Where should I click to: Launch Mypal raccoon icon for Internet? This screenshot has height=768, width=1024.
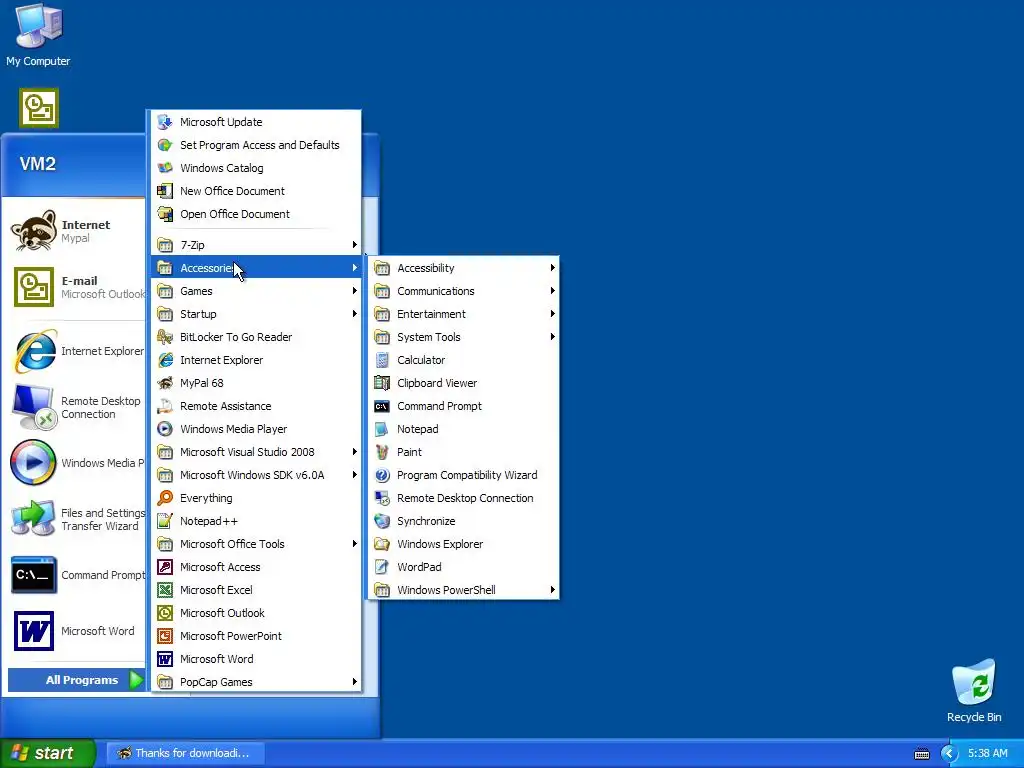tap(33, 231)
